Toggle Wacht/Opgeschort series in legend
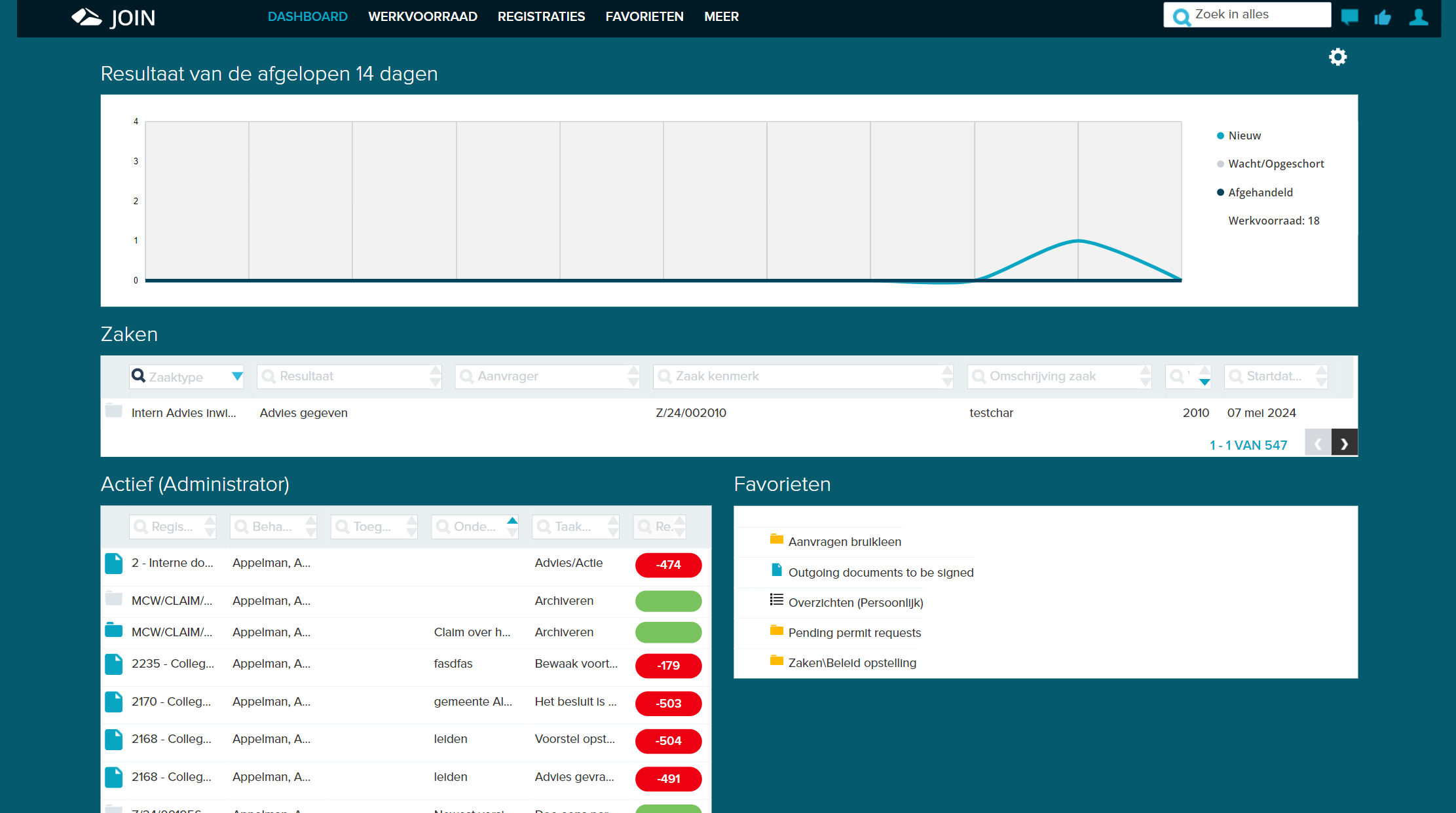This screenshot has height=813, width=1456. coord(1270,164)
